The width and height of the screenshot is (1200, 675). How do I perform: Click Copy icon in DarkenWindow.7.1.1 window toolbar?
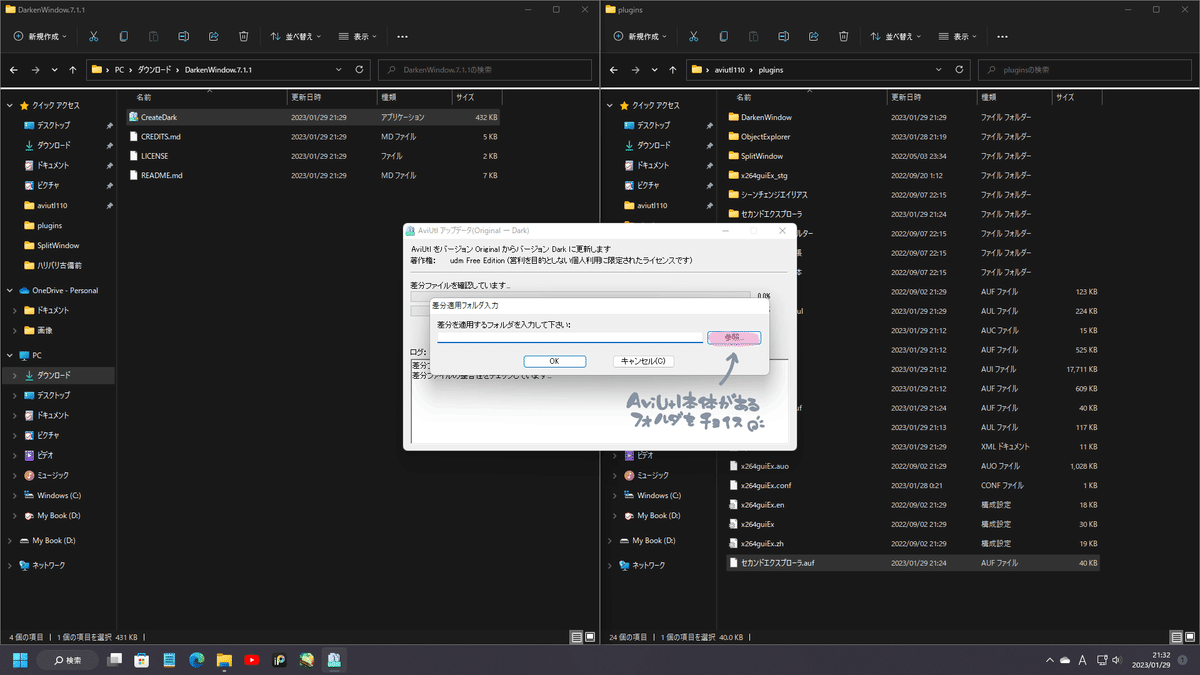[x=123, y=36]
